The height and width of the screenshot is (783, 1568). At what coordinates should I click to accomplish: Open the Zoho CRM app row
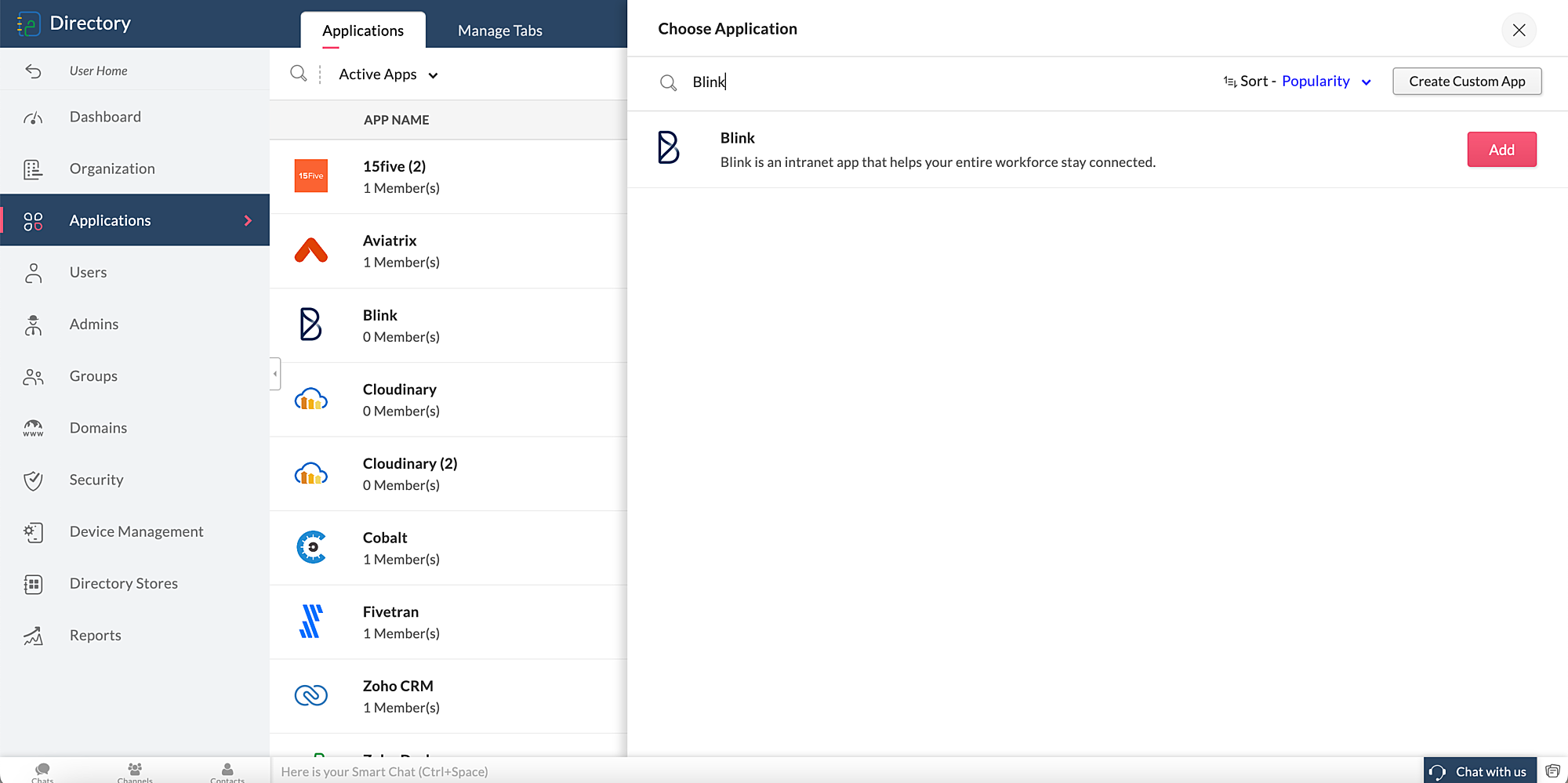click(448, 697)
